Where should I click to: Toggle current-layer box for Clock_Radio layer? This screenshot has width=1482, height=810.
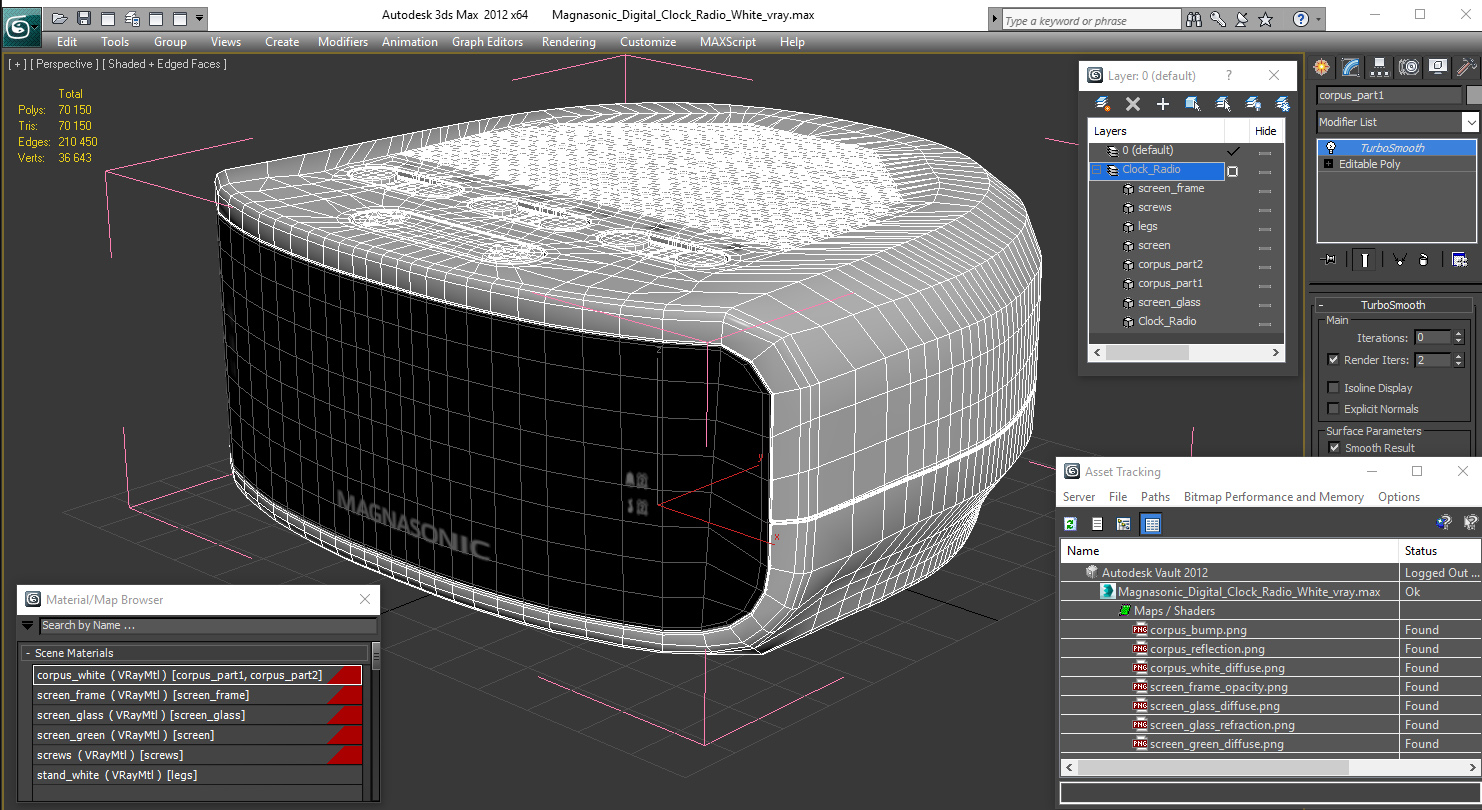[x=1233, y=171]
